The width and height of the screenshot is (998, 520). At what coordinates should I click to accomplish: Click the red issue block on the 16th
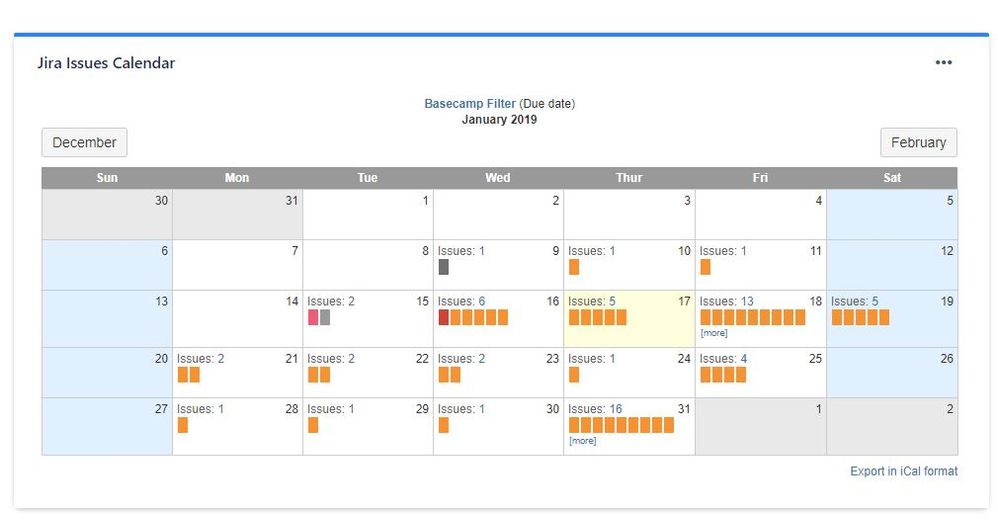pos(444,317)
